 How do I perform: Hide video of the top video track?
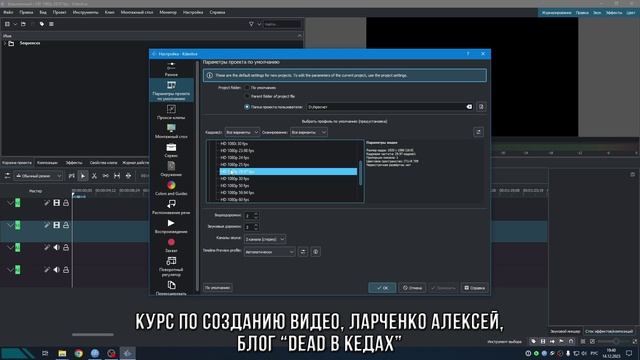point(56,203)
